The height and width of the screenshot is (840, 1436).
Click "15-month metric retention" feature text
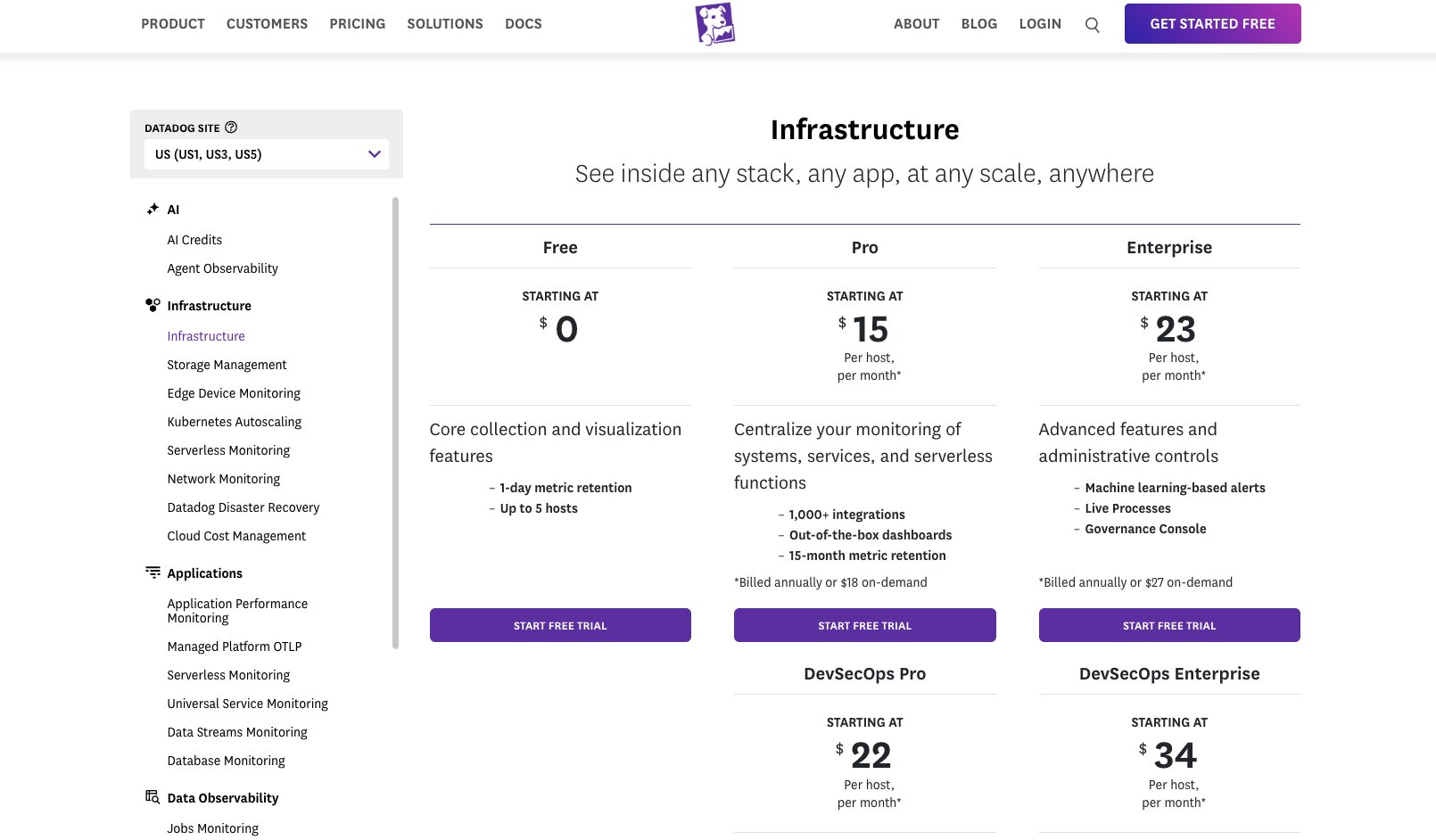(867, 556)
